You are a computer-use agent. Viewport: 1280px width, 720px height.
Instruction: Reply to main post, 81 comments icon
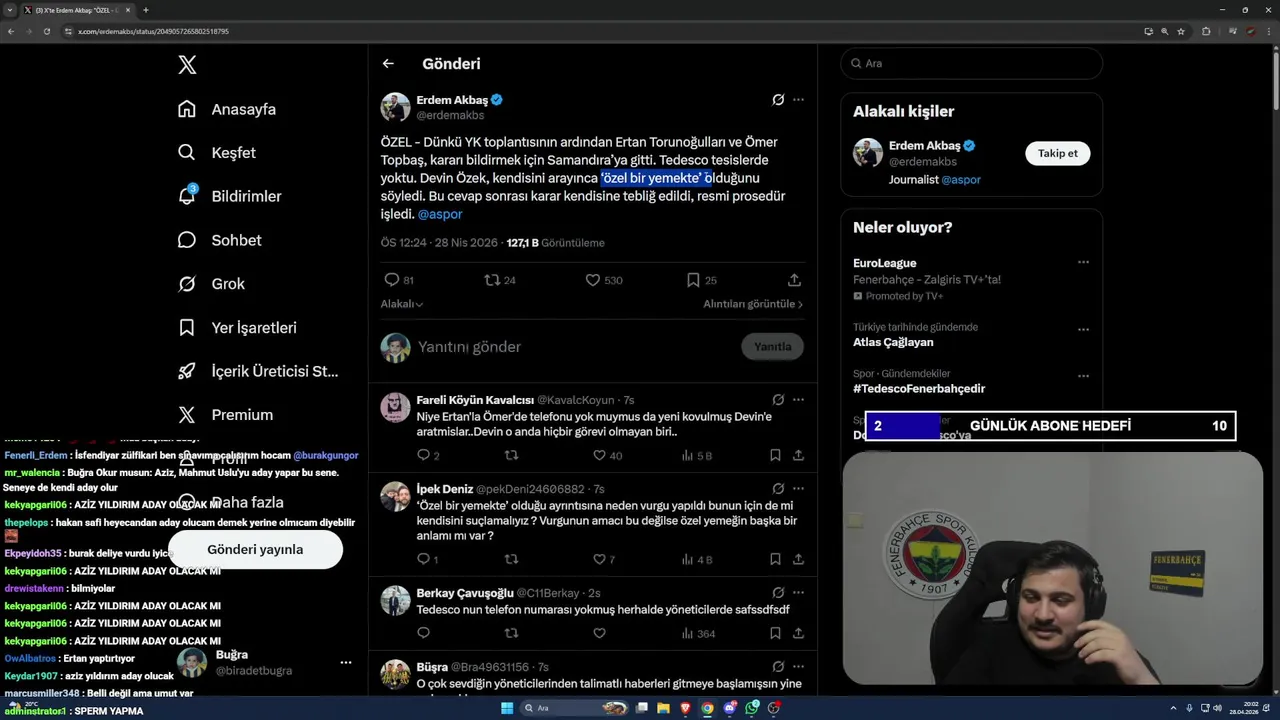[x=392, y=280]
